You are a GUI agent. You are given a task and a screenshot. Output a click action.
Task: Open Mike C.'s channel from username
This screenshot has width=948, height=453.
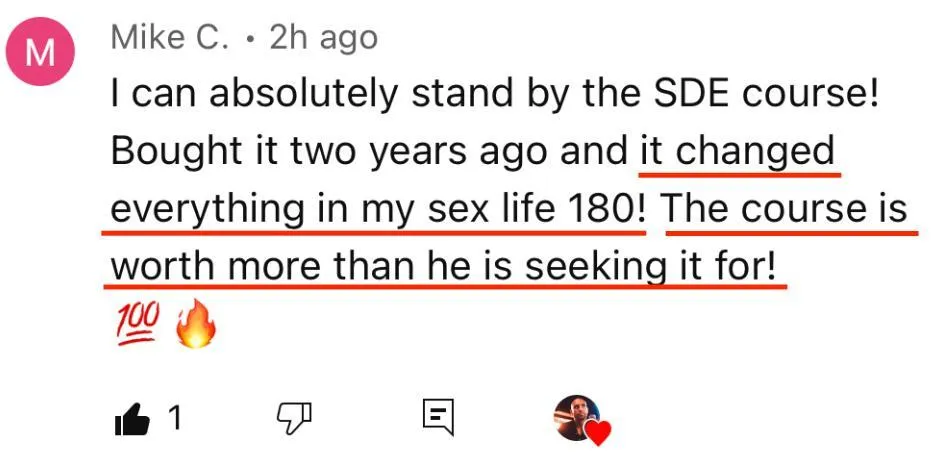170,38
